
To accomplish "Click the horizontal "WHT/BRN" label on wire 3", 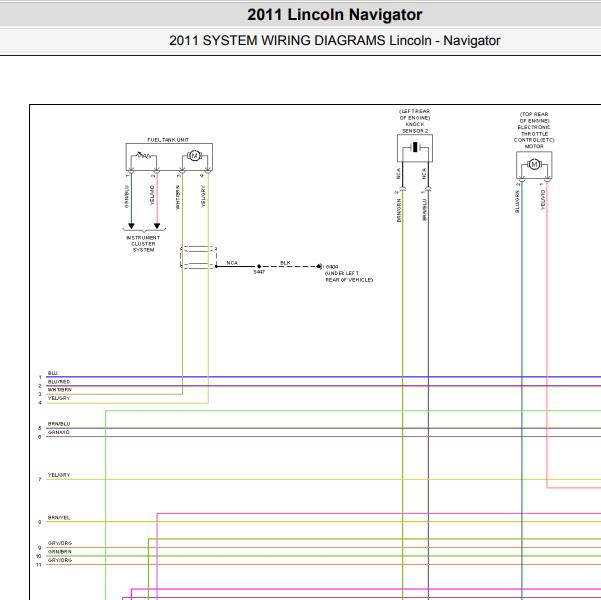I will pyautogui.click(x=59, y=390).
